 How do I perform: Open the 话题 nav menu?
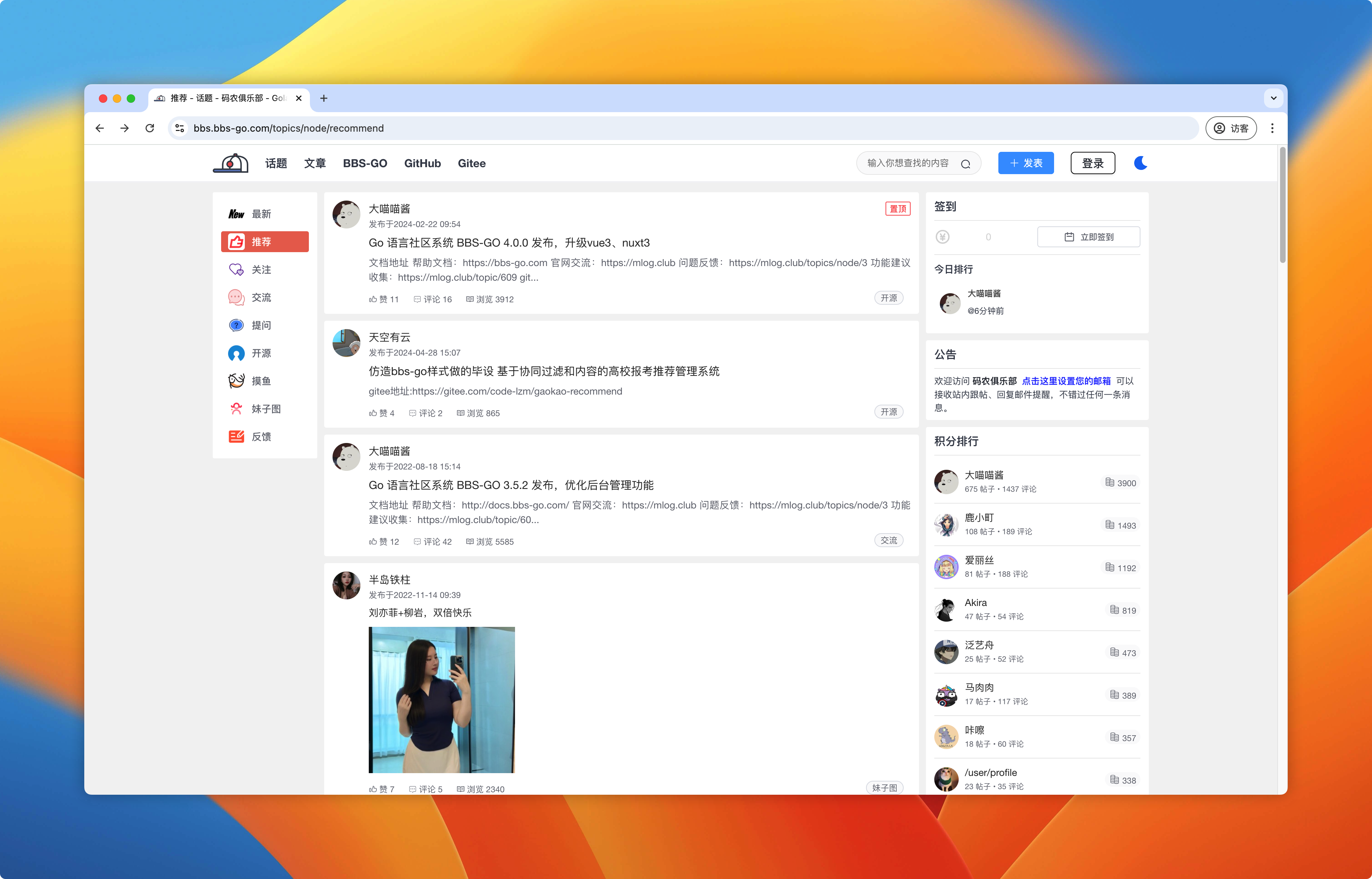(276, 163)
